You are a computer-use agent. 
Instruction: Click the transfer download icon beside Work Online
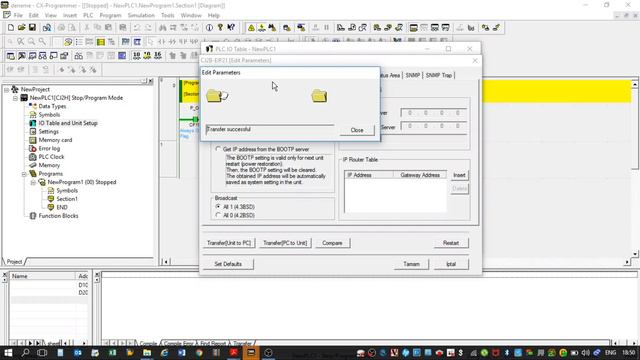[262, 28]
